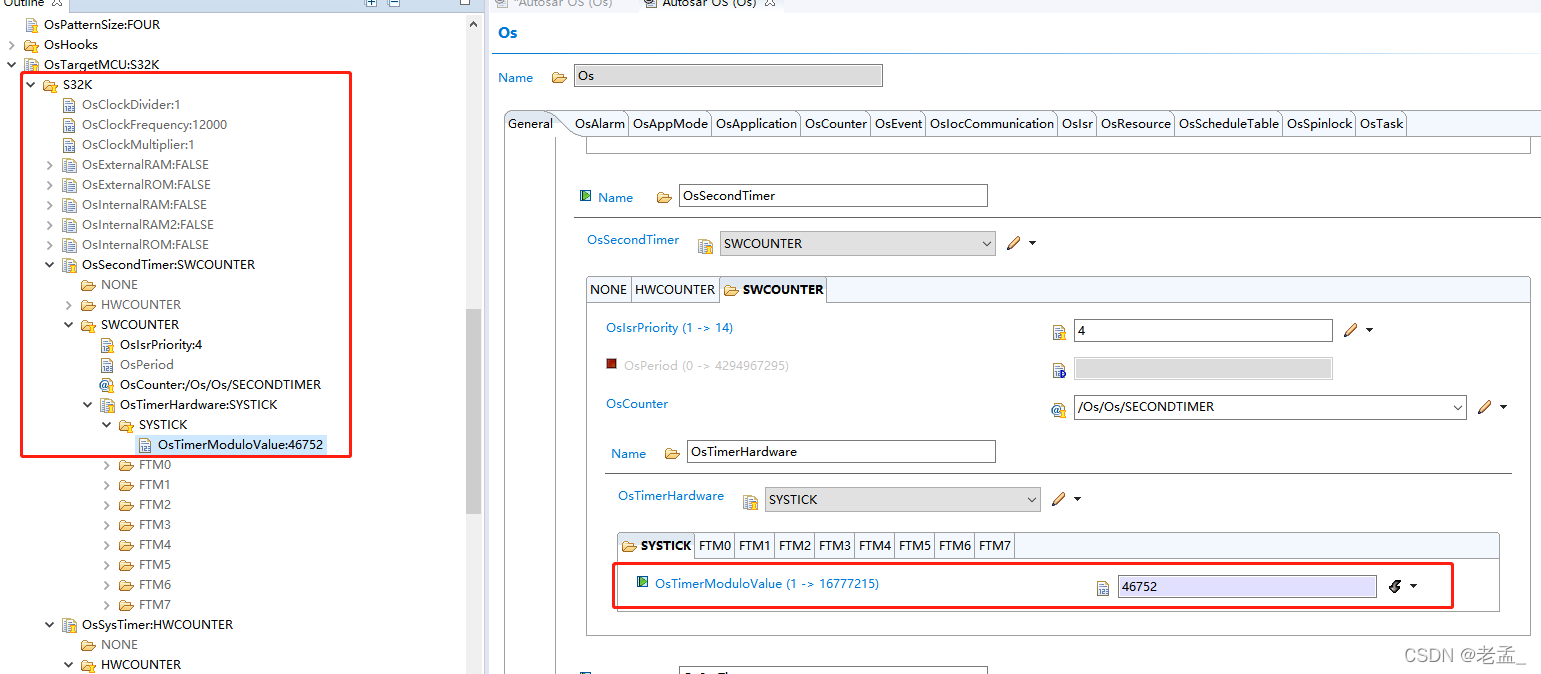Expand OsExternalROM:FALSE node

click(x=50, y=185)
